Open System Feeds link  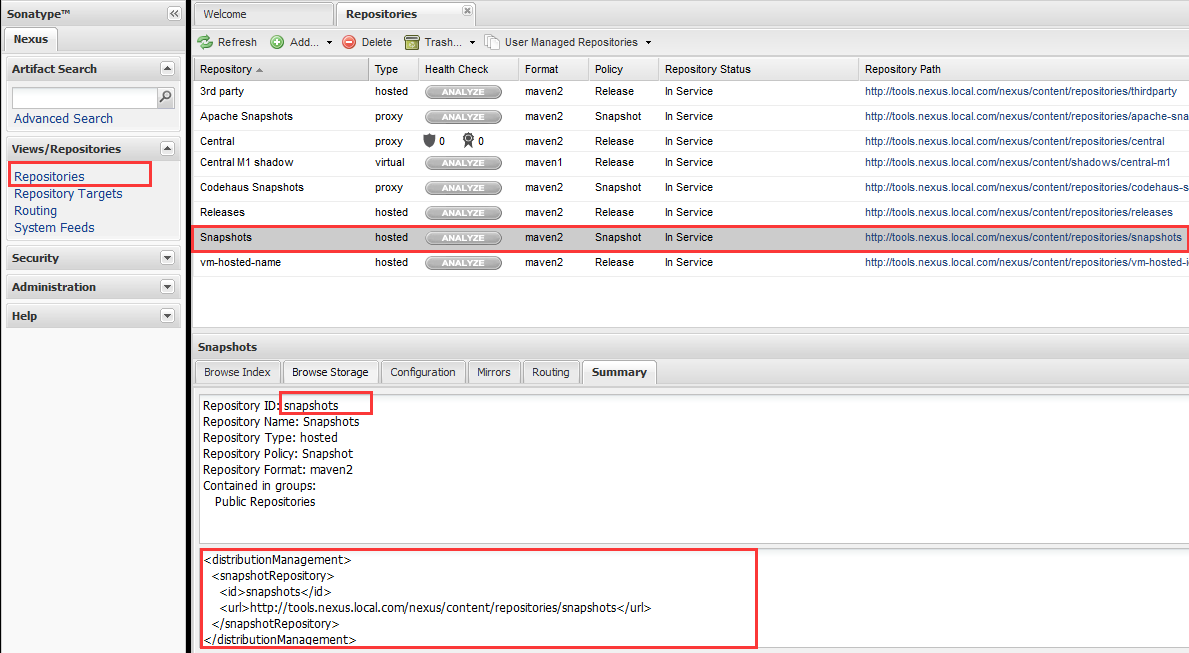(x=55, y=228)
